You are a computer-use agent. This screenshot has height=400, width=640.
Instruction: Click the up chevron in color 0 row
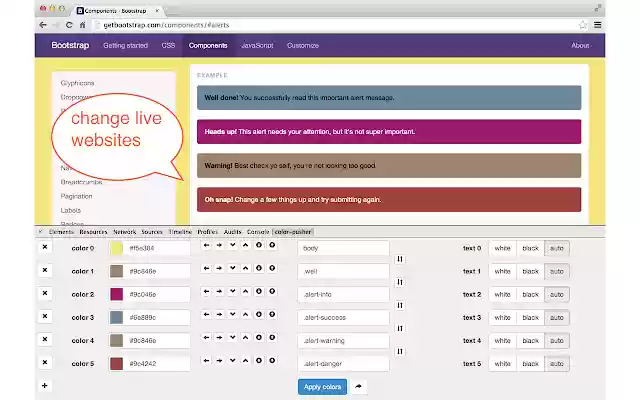click(x=246, y=245)
